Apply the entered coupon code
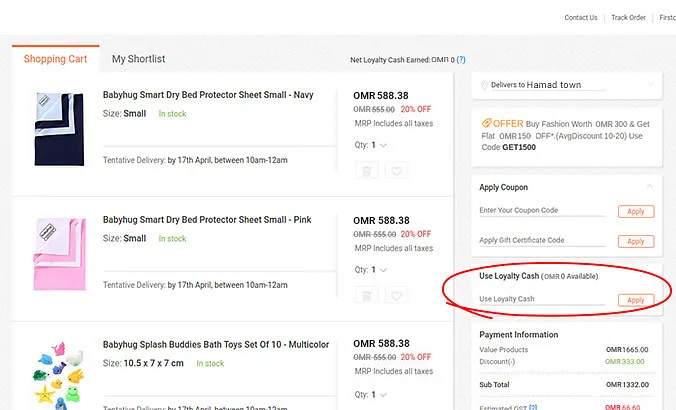The width and height of the screenshot is (676, 410). 636,211
